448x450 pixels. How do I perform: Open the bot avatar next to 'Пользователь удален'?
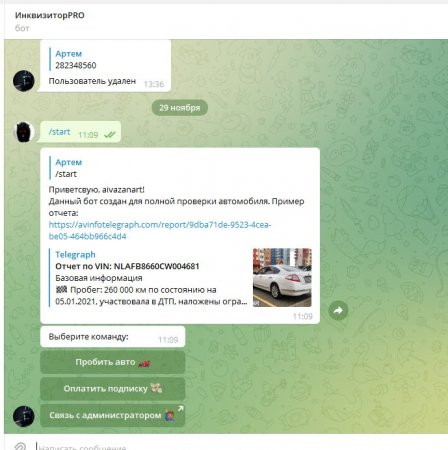(24, 81)
